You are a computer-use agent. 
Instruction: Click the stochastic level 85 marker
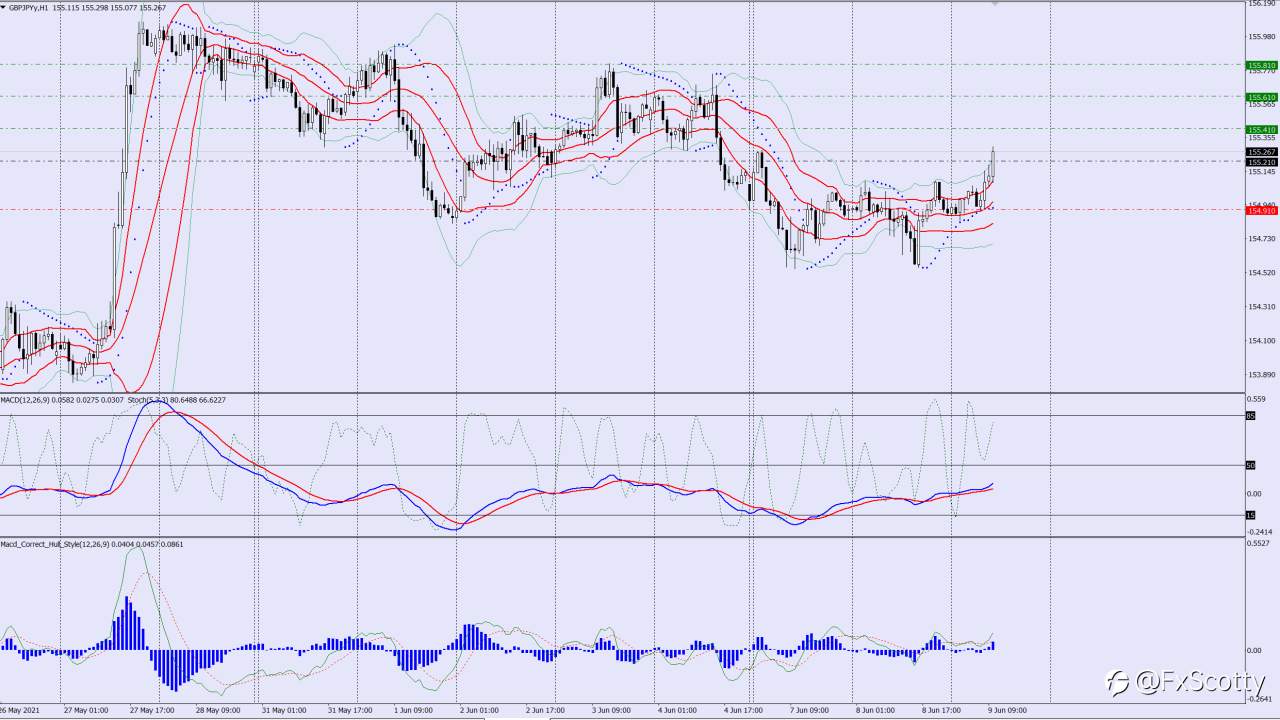pyautogui.click(x=1250, y=415)
